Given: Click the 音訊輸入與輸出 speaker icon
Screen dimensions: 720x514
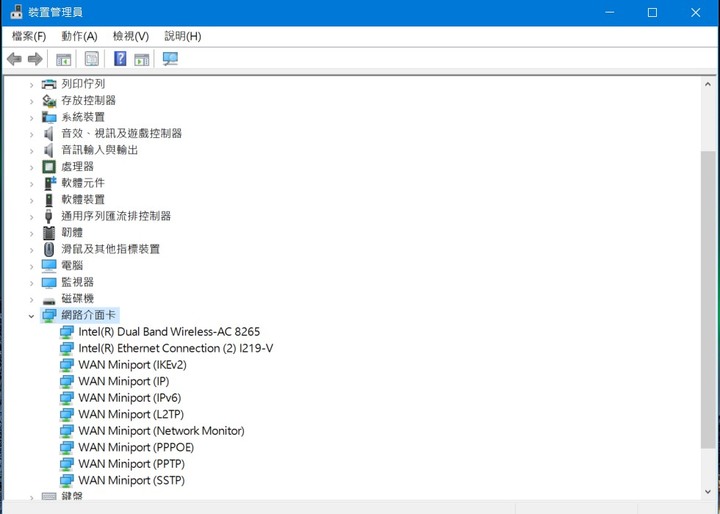Looking at the screenshot, I should coord(49,150).
